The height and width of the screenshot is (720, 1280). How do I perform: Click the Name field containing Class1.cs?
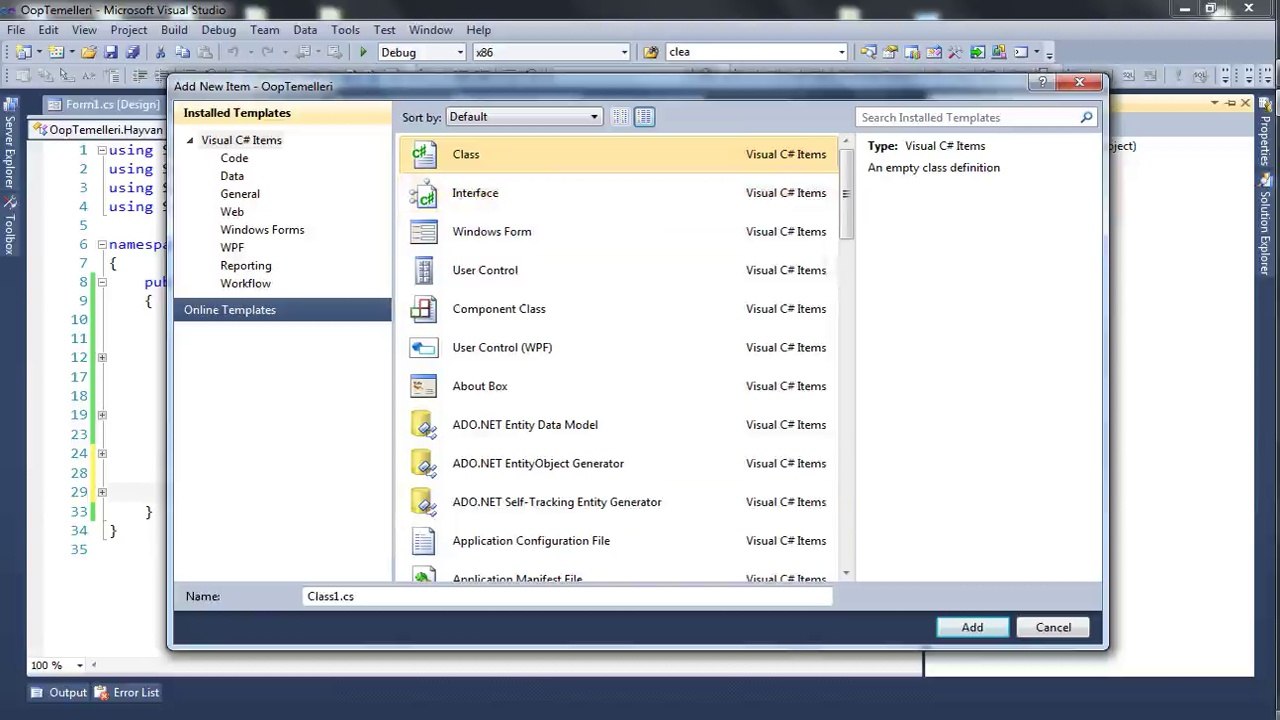point(568,596)
